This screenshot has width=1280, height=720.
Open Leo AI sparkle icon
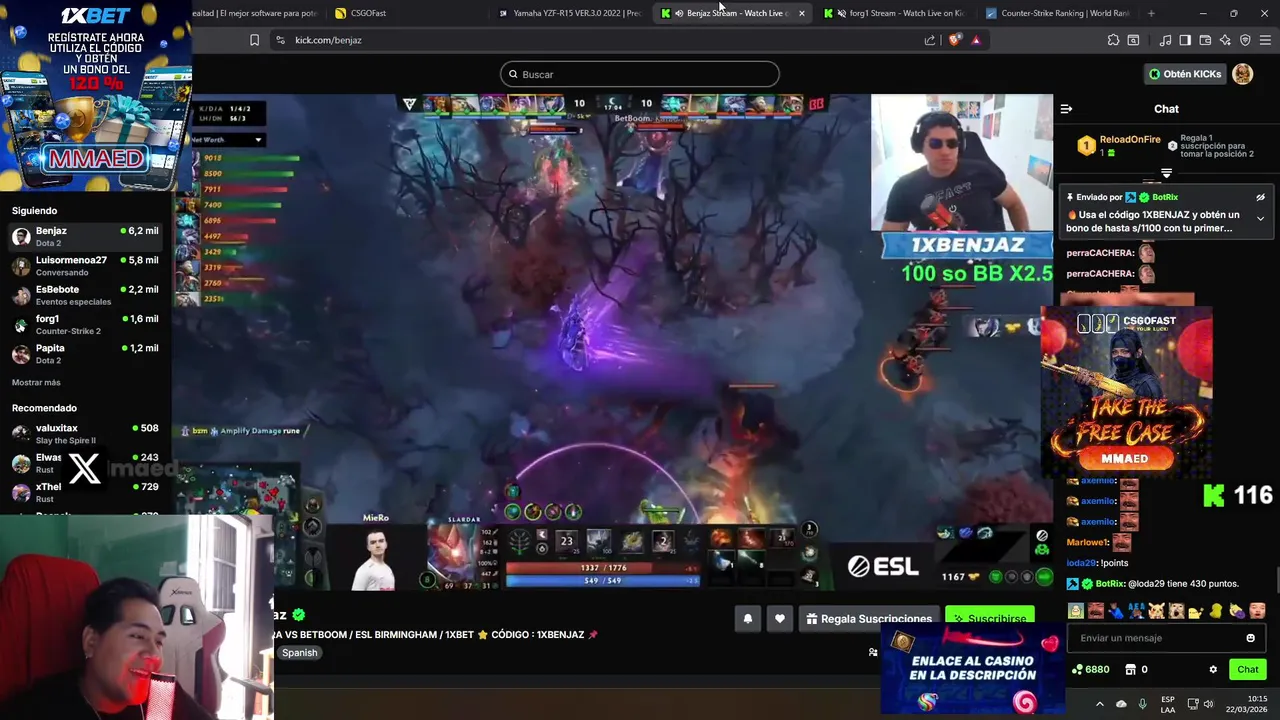click(x=1225, y=40)
